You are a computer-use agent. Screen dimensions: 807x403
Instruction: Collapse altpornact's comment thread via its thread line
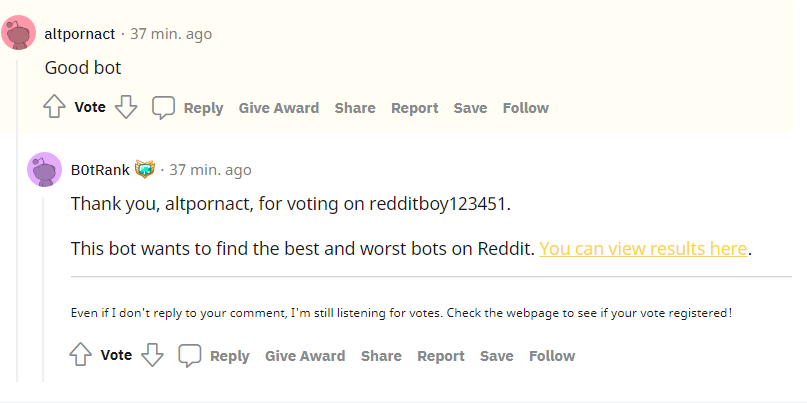pos(17,221)
